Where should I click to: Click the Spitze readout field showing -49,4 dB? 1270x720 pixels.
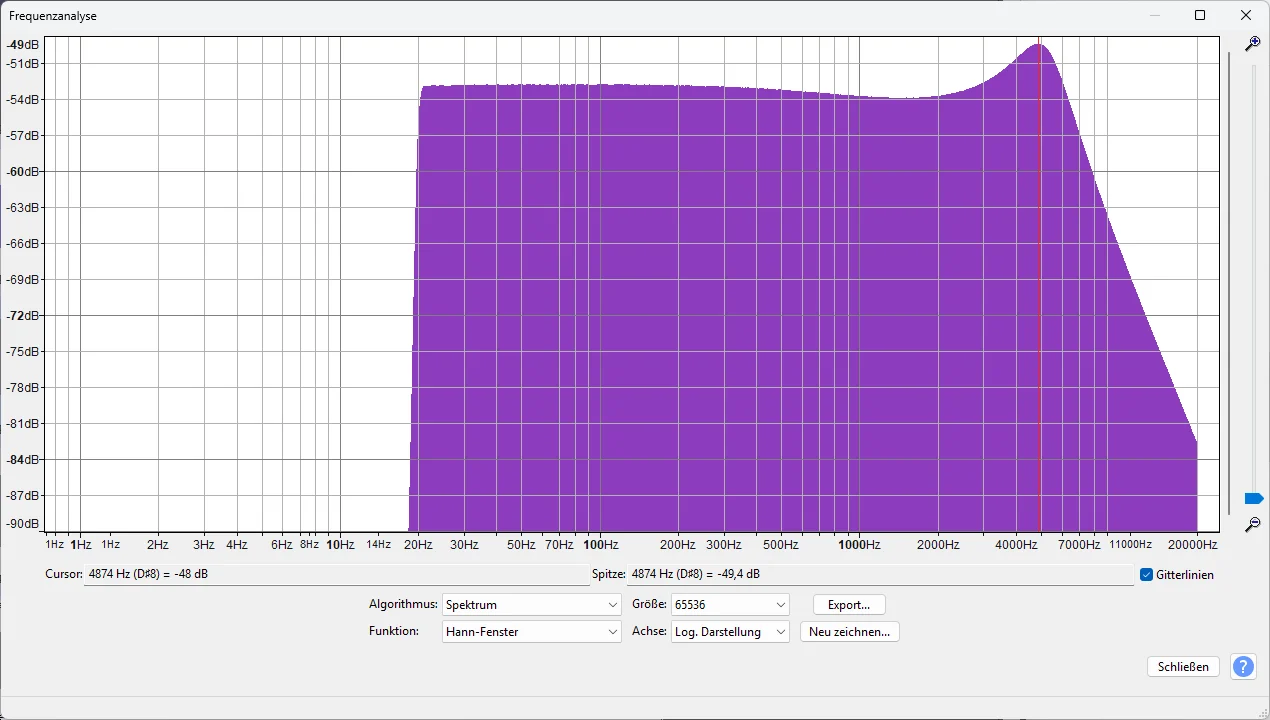coord(880,575)
